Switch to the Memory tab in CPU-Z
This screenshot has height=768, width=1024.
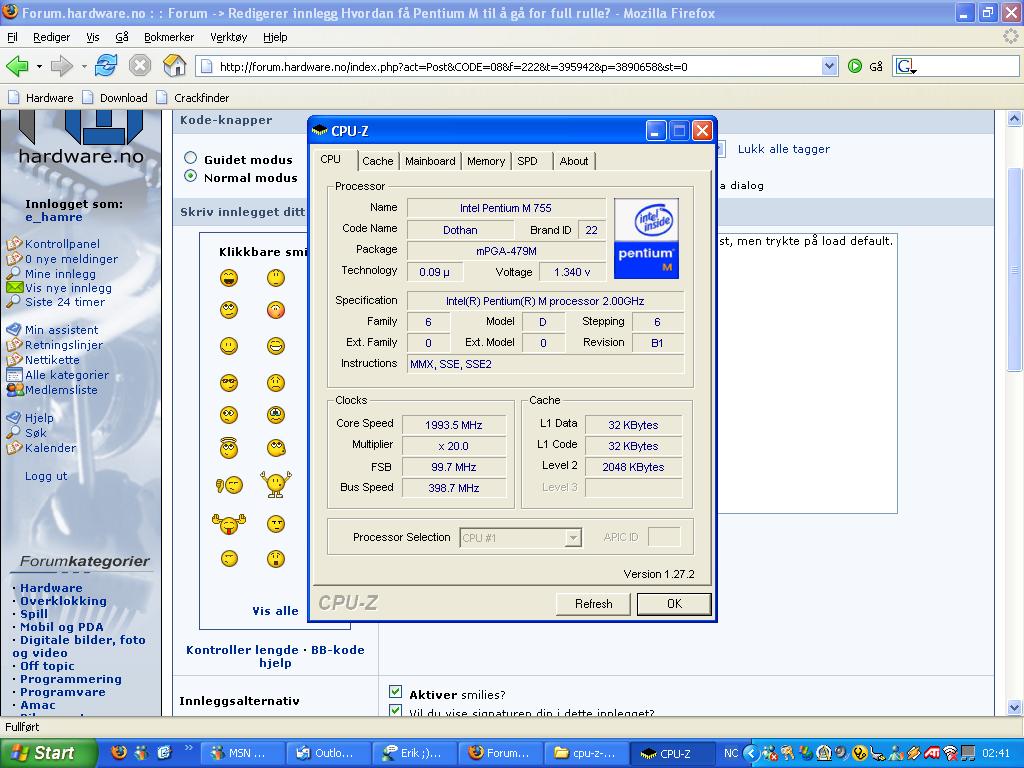[x=486, y=161]
